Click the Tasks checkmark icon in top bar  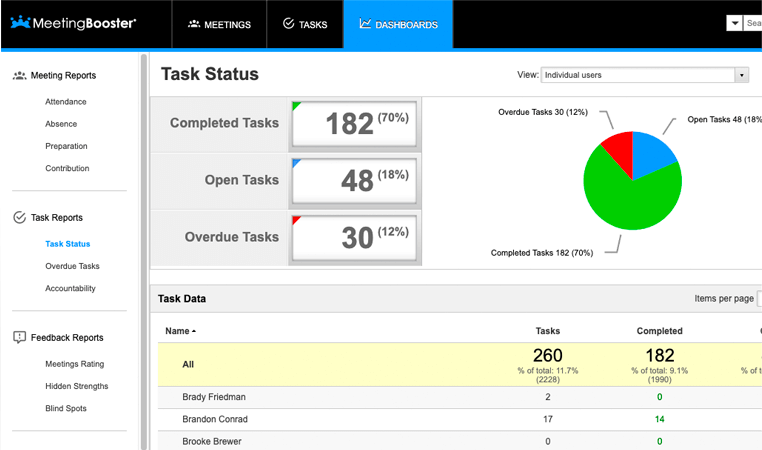tap(288, 24)
